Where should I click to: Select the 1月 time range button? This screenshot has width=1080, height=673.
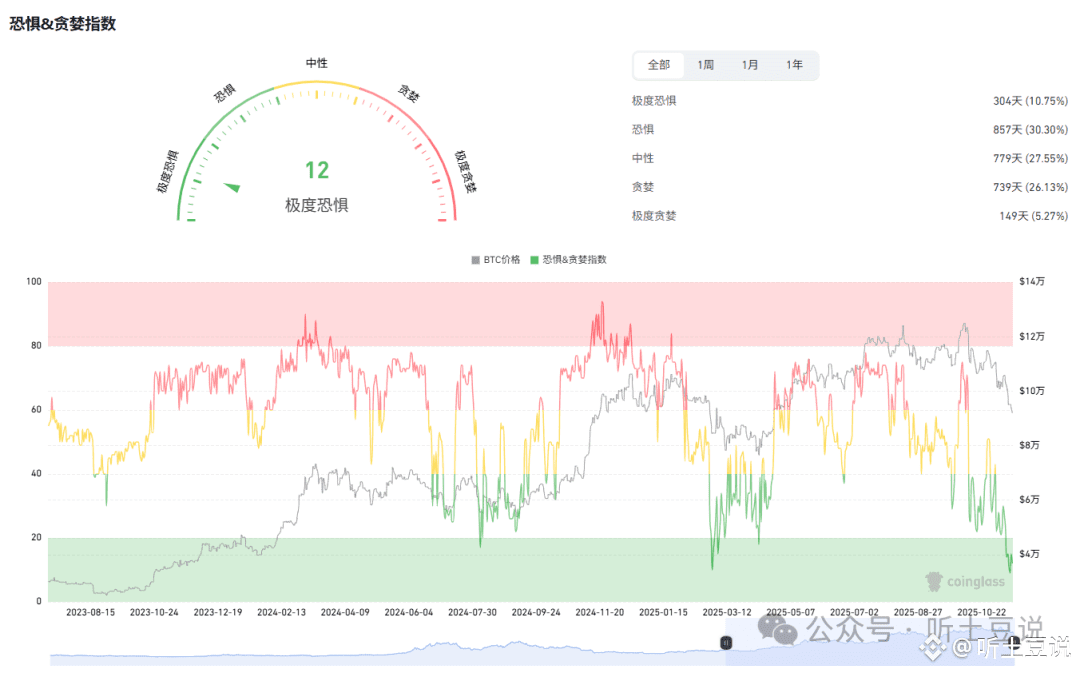click(x=750, y=65)
